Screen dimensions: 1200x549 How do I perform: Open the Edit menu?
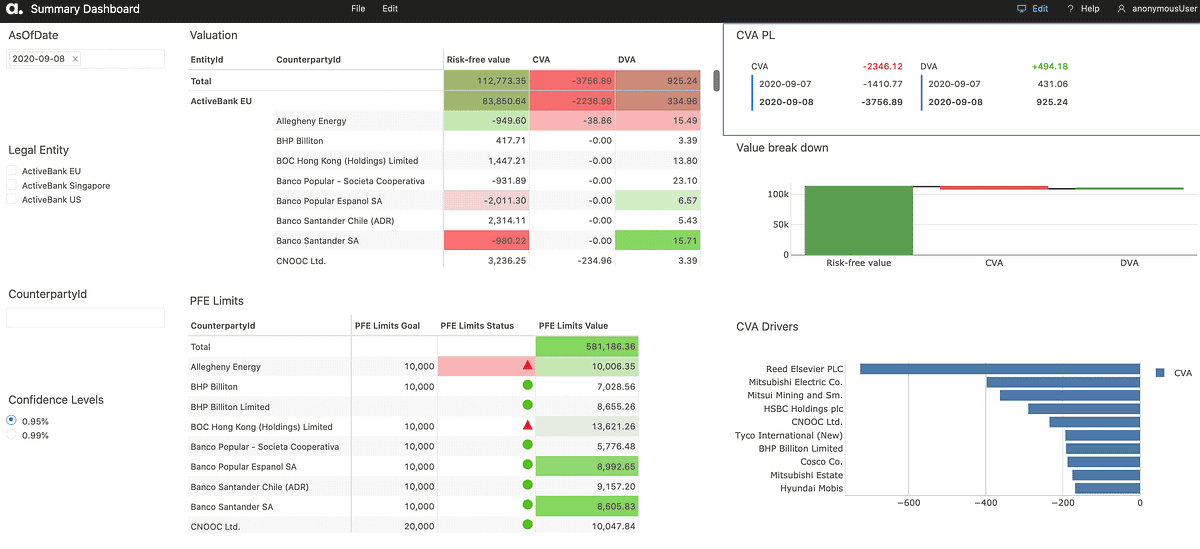pyautogui.click(x=390, y=9)
